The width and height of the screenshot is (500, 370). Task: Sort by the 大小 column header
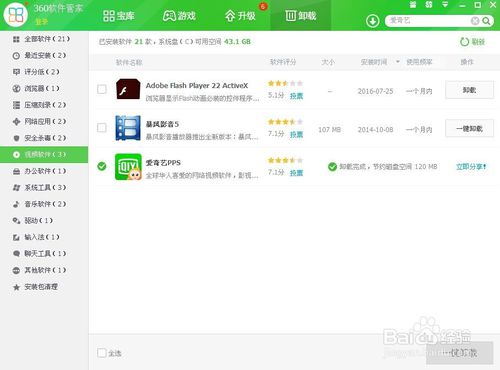point(328,62)
